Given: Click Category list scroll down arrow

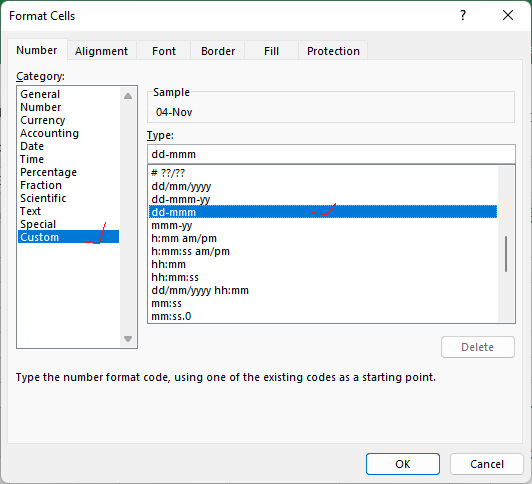Looking at the screenshot, I should (128, 338).
